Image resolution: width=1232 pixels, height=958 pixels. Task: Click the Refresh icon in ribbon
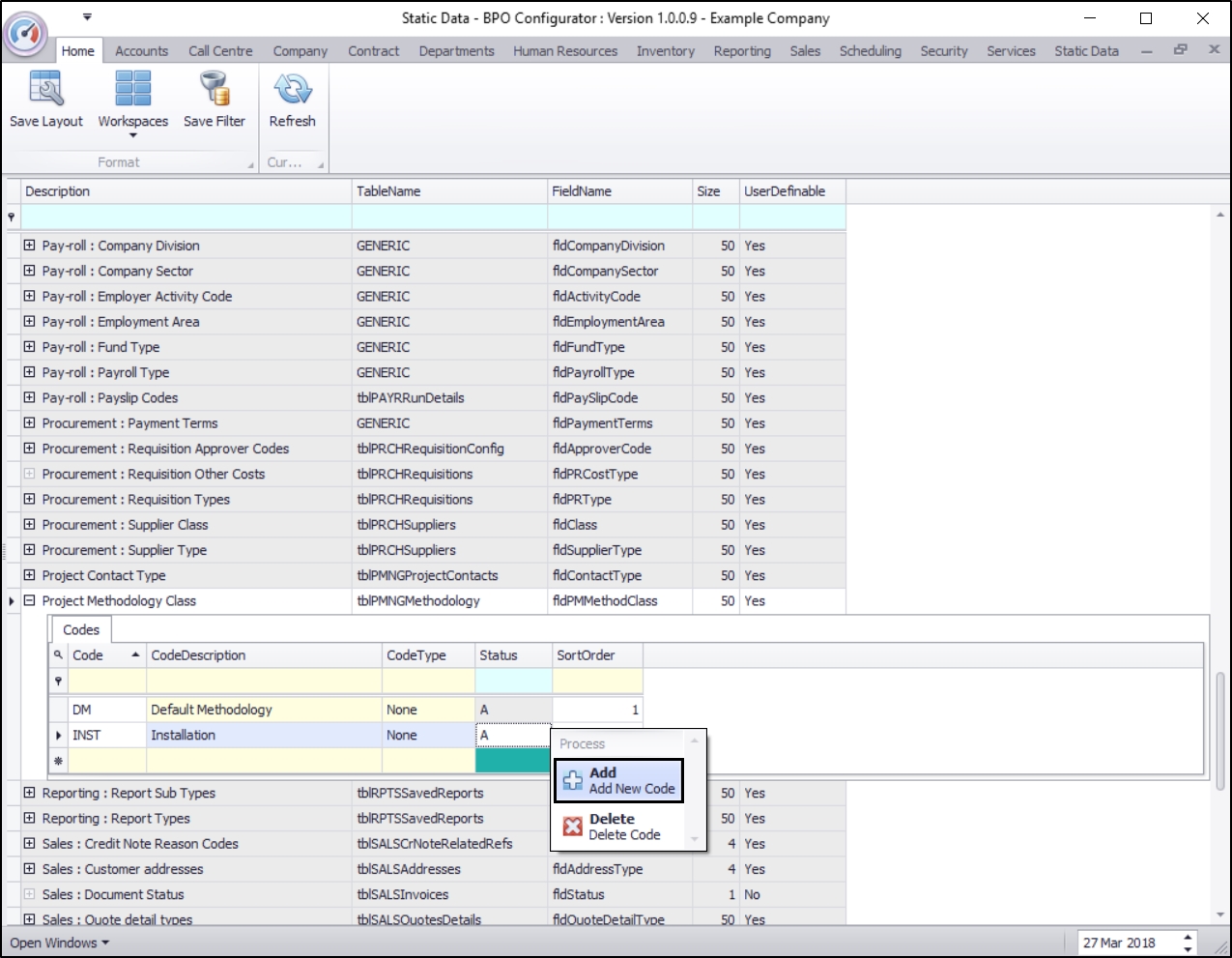(292, 90)
